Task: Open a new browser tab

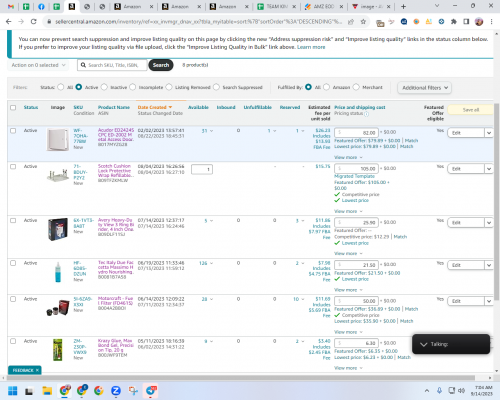Action: point(403,6)
